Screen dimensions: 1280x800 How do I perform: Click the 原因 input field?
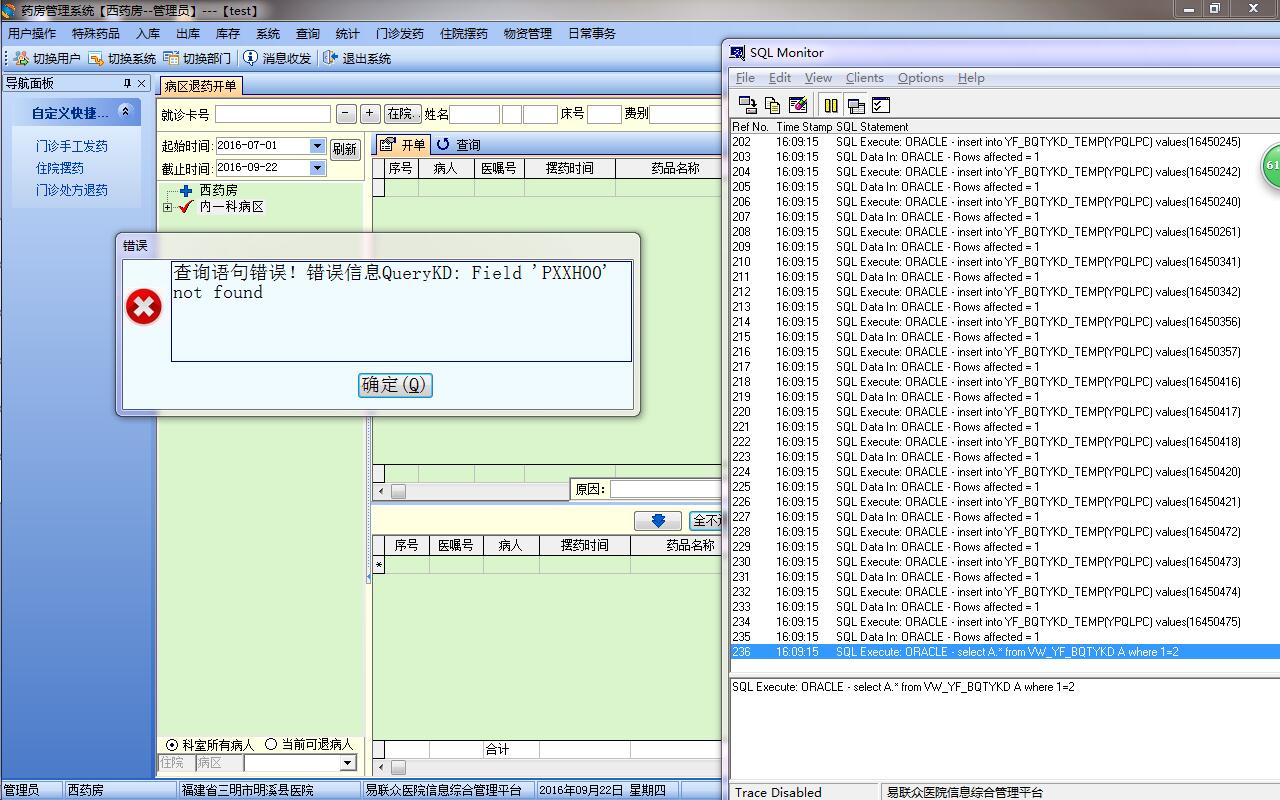click(666, 489)
